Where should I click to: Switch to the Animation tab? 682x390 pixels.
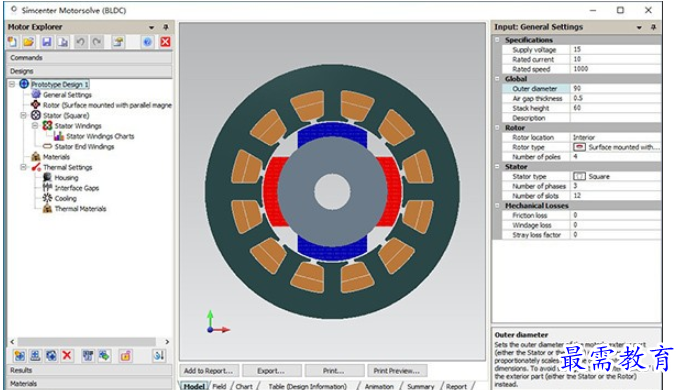379,386
